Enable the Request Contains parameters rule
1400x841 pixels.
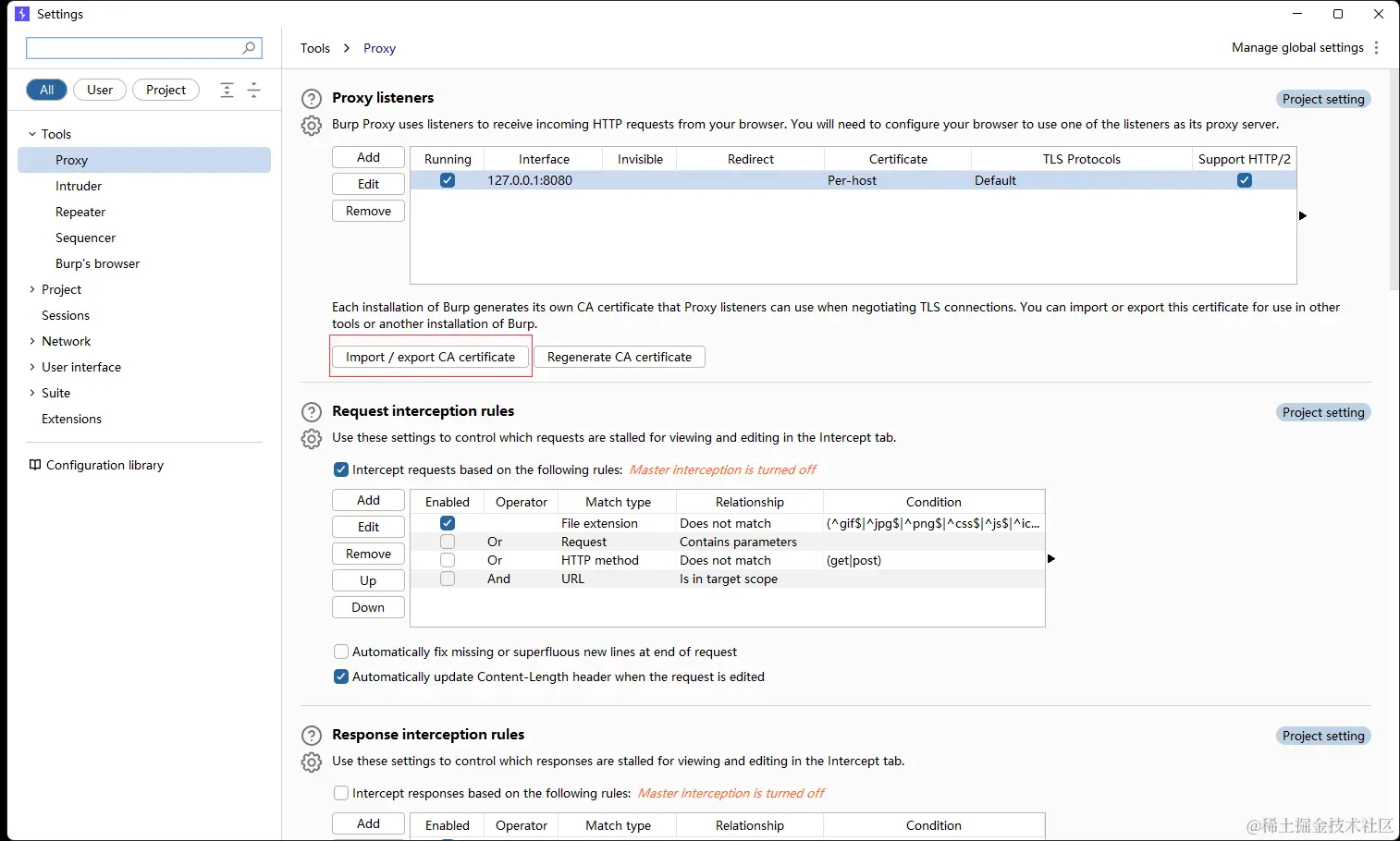(x=448, y=542)
